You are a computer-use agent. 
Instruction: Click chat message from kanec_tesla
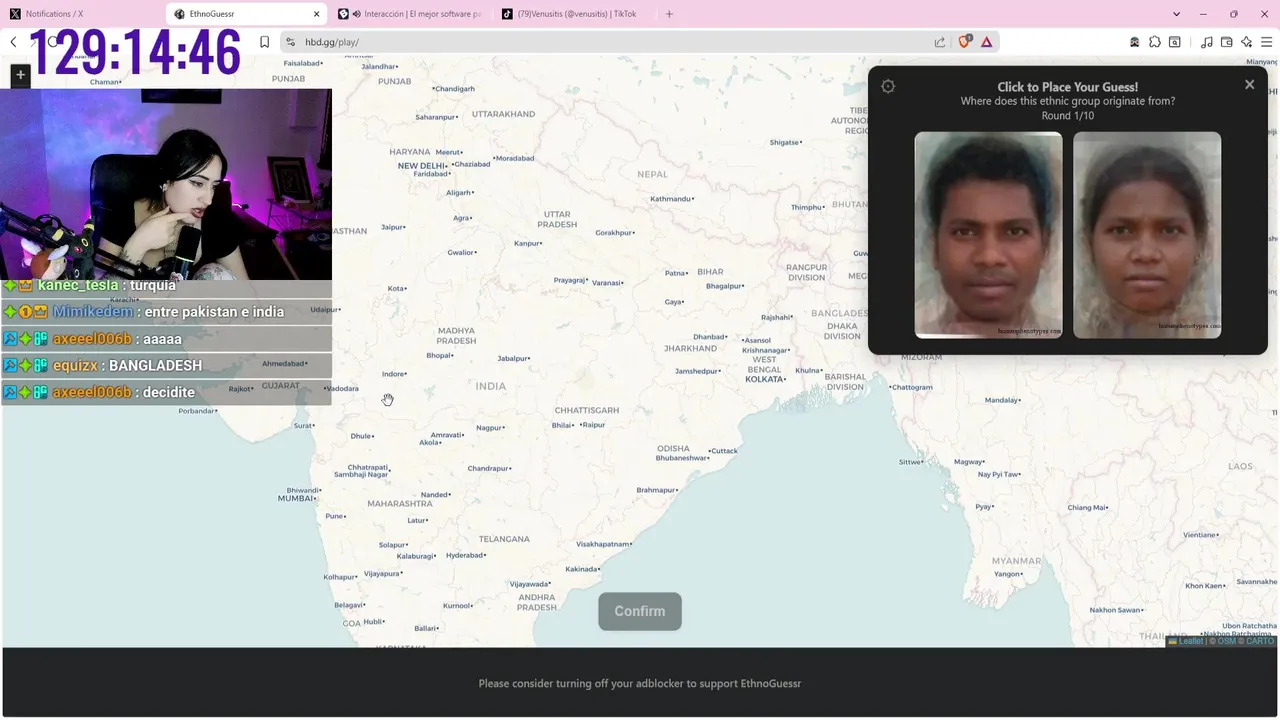166,286
